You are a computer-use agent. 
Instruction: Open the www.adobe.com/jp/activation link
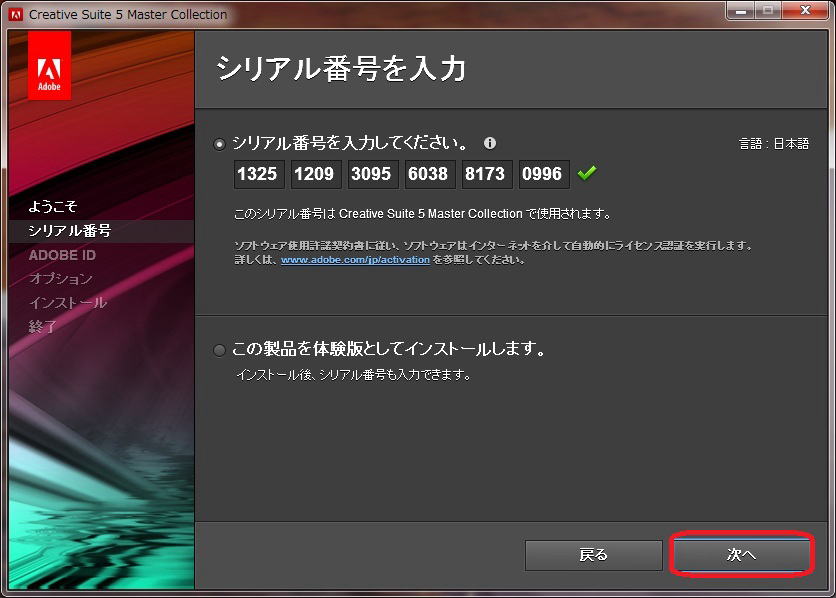[355, 260]
